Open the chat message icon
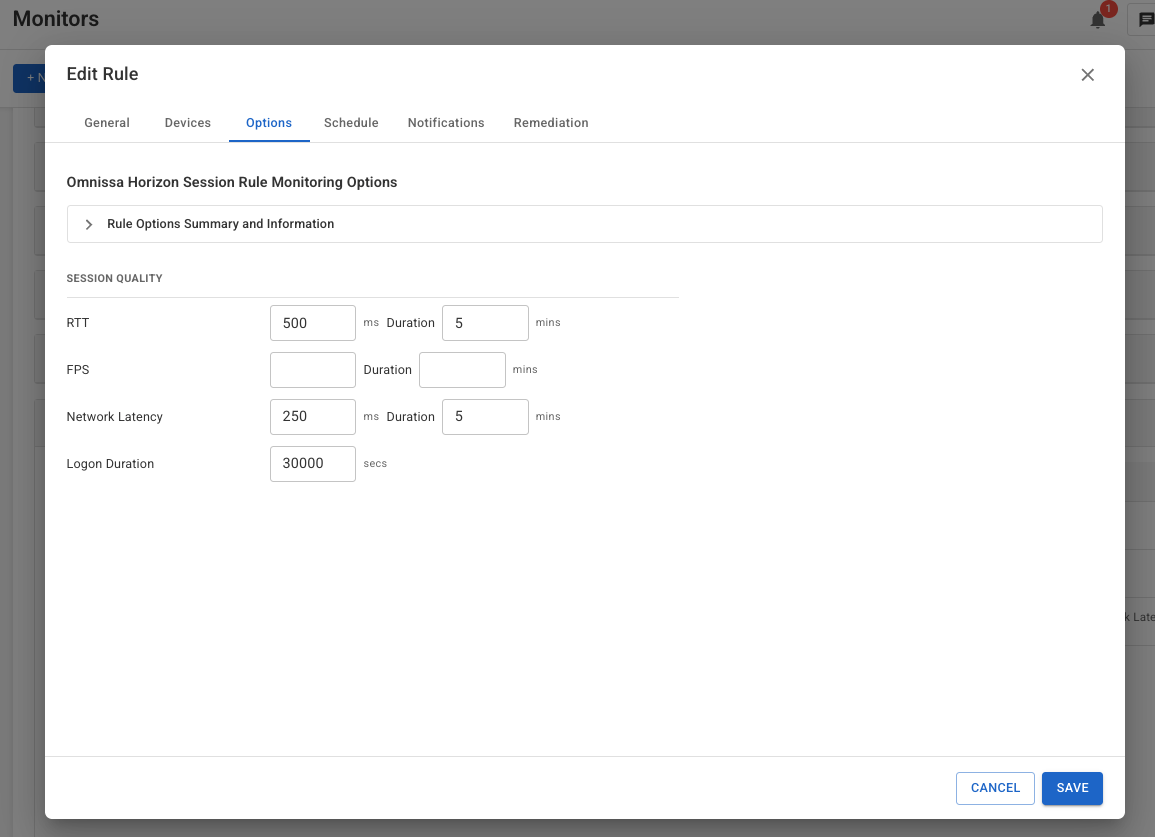This screenshot has width=1155, height=837. click(x=1145, y=20)
